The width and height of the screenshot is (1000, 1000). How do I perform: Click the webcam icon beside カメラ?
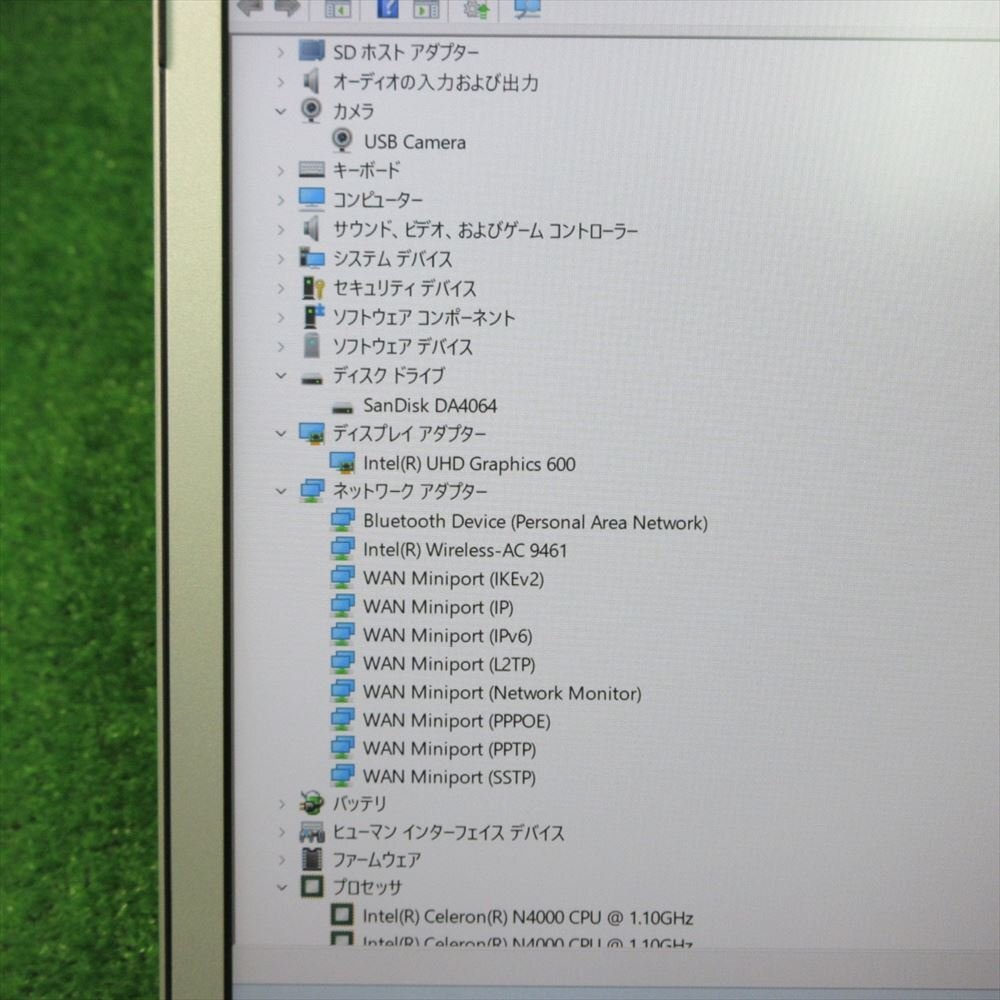[311, 110]
